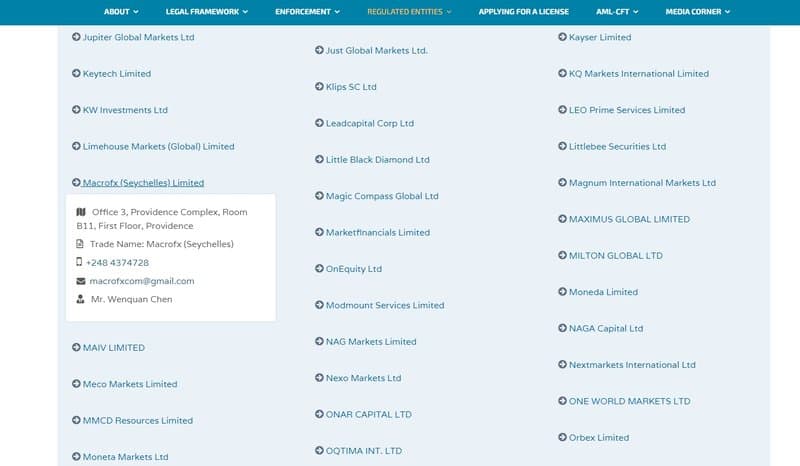Click the Macrofx office address text
Screen dimensions: 800x466
162,218
